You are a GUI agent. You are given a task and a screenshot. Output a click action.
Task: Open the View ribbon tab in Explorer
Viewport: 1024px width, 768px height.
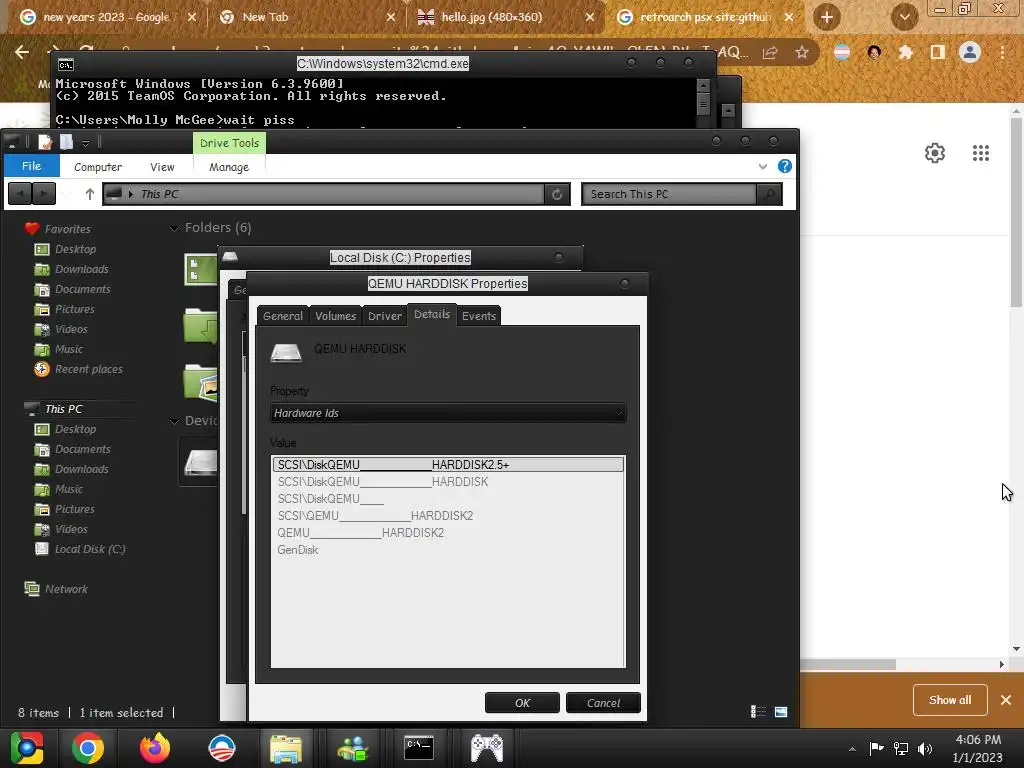coord(162,167)
